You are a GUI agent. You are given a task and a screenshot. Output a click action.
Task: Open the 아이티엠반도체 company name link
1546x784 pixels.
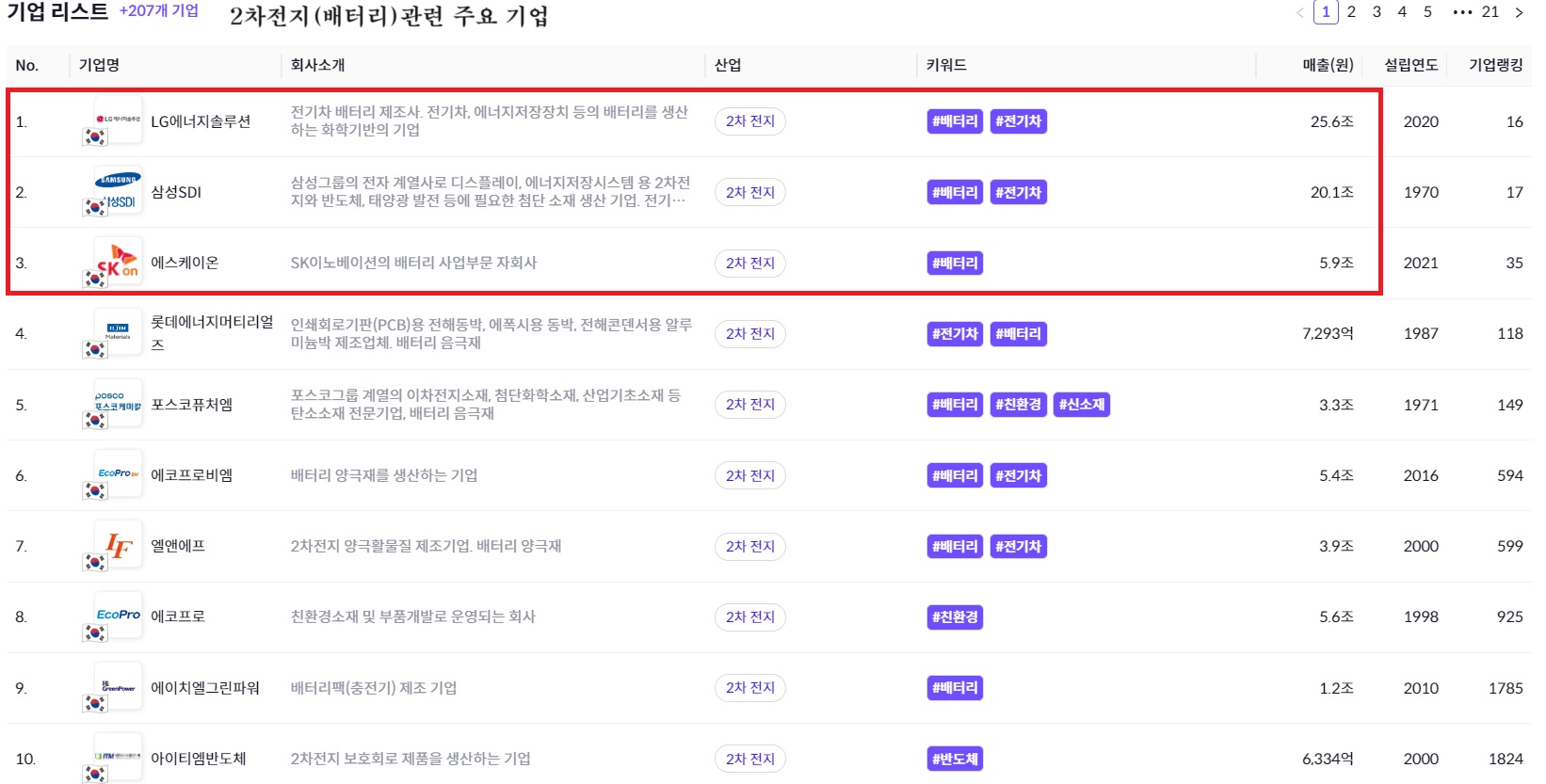[199, 759]
